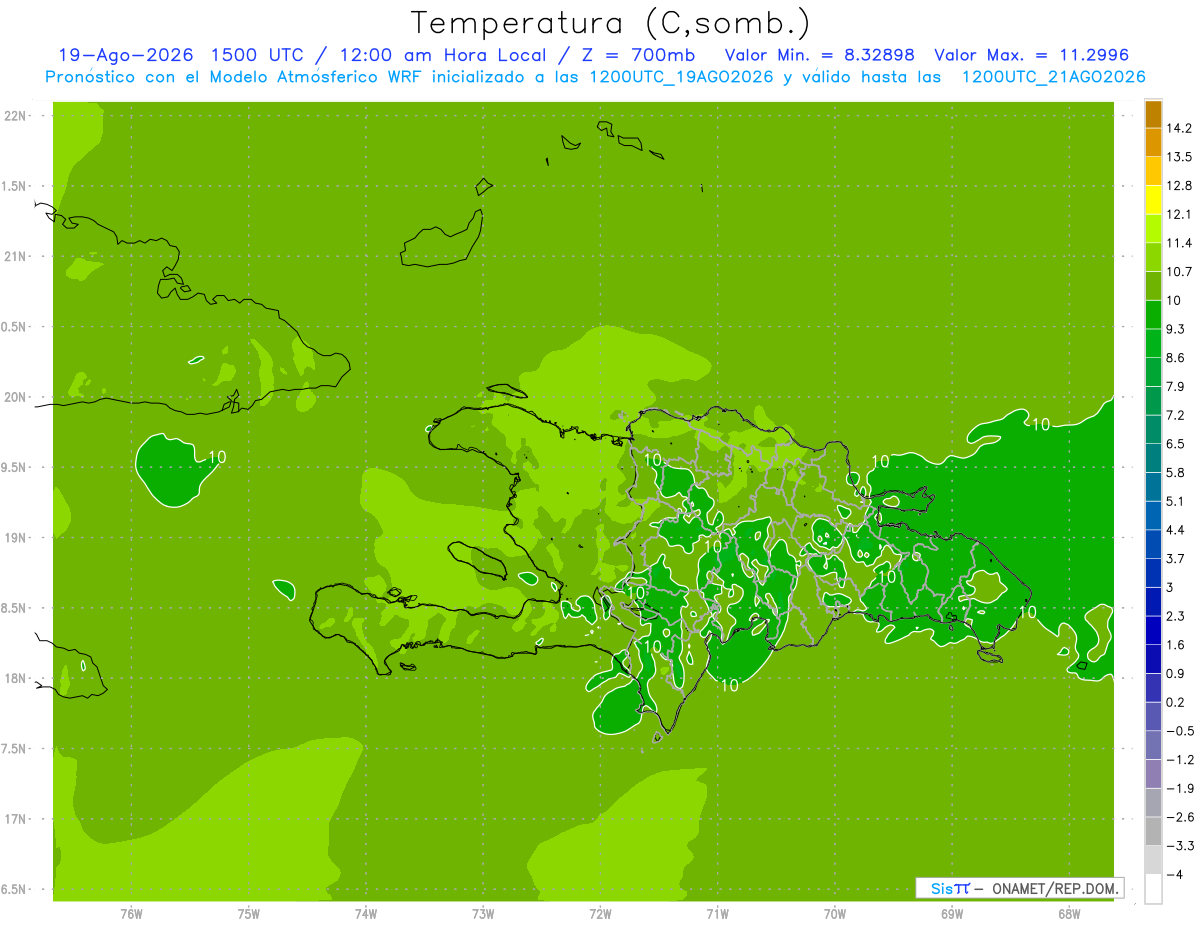
Task: Click the 69W longitude axis label
Action: 951,914
